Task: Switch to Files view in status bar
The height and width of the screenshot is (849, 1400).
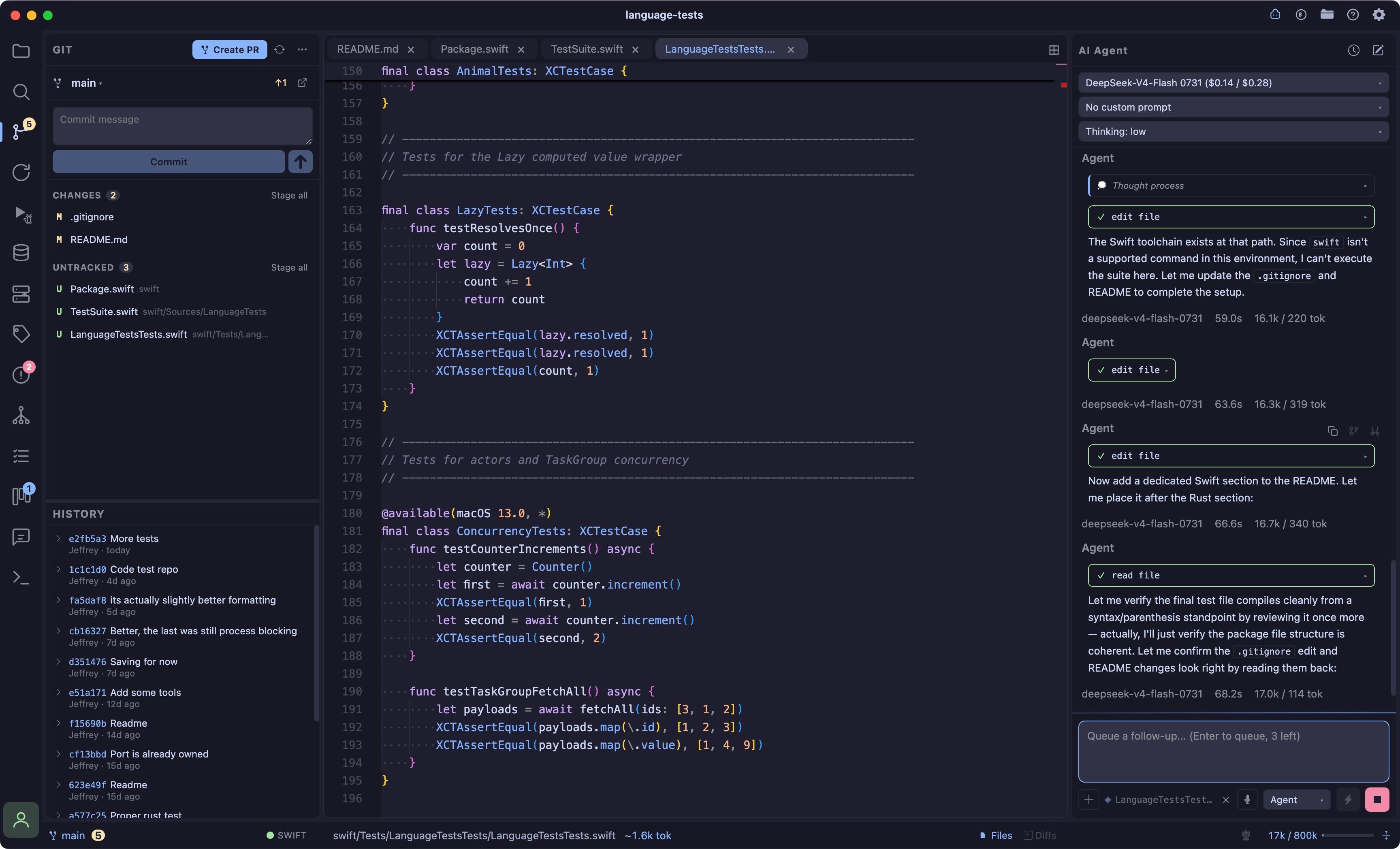Action: point(995,835)
